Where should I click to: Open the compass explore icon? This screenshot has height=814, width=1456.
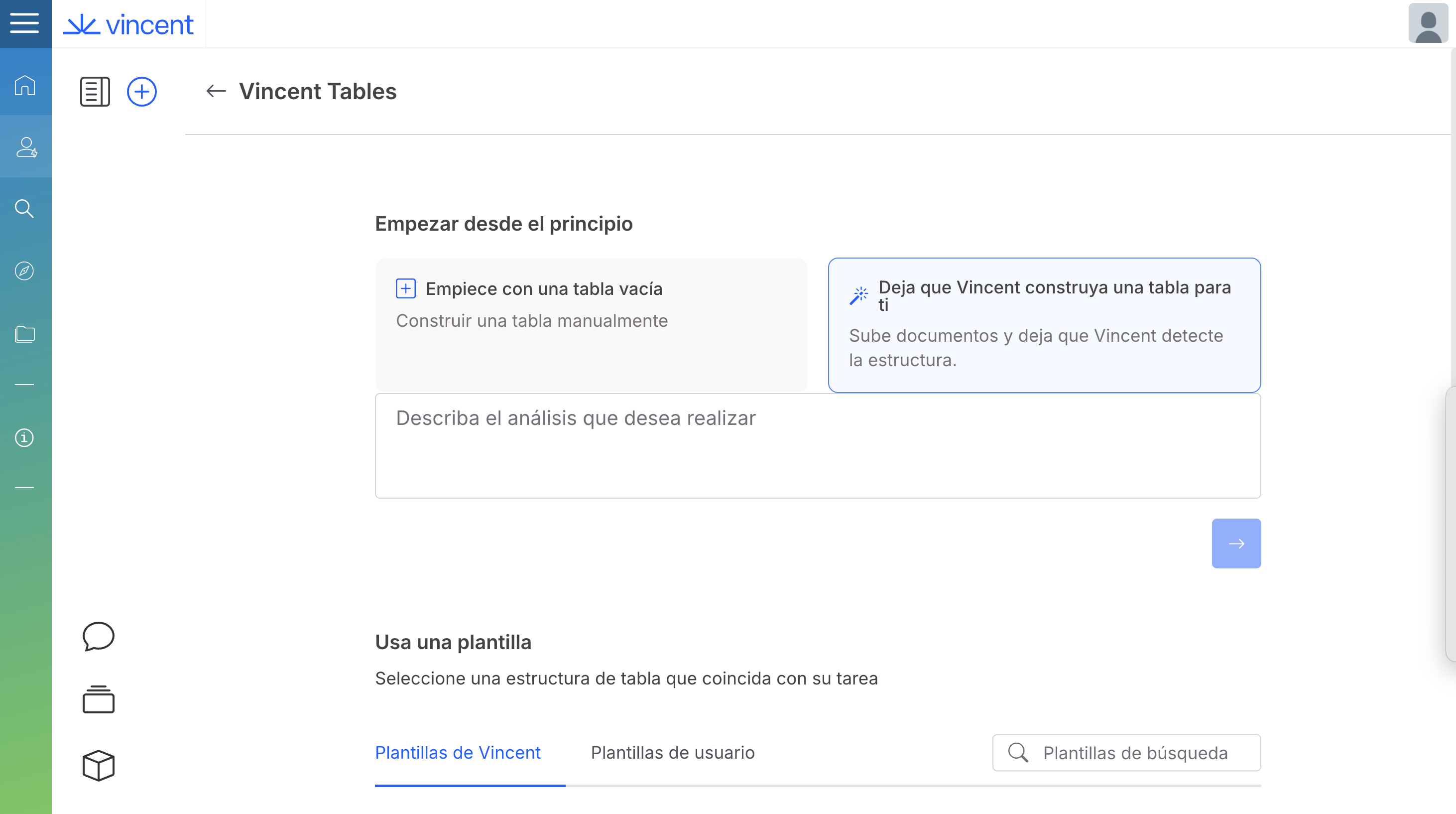pyautogui.click(x=24, y=271)
